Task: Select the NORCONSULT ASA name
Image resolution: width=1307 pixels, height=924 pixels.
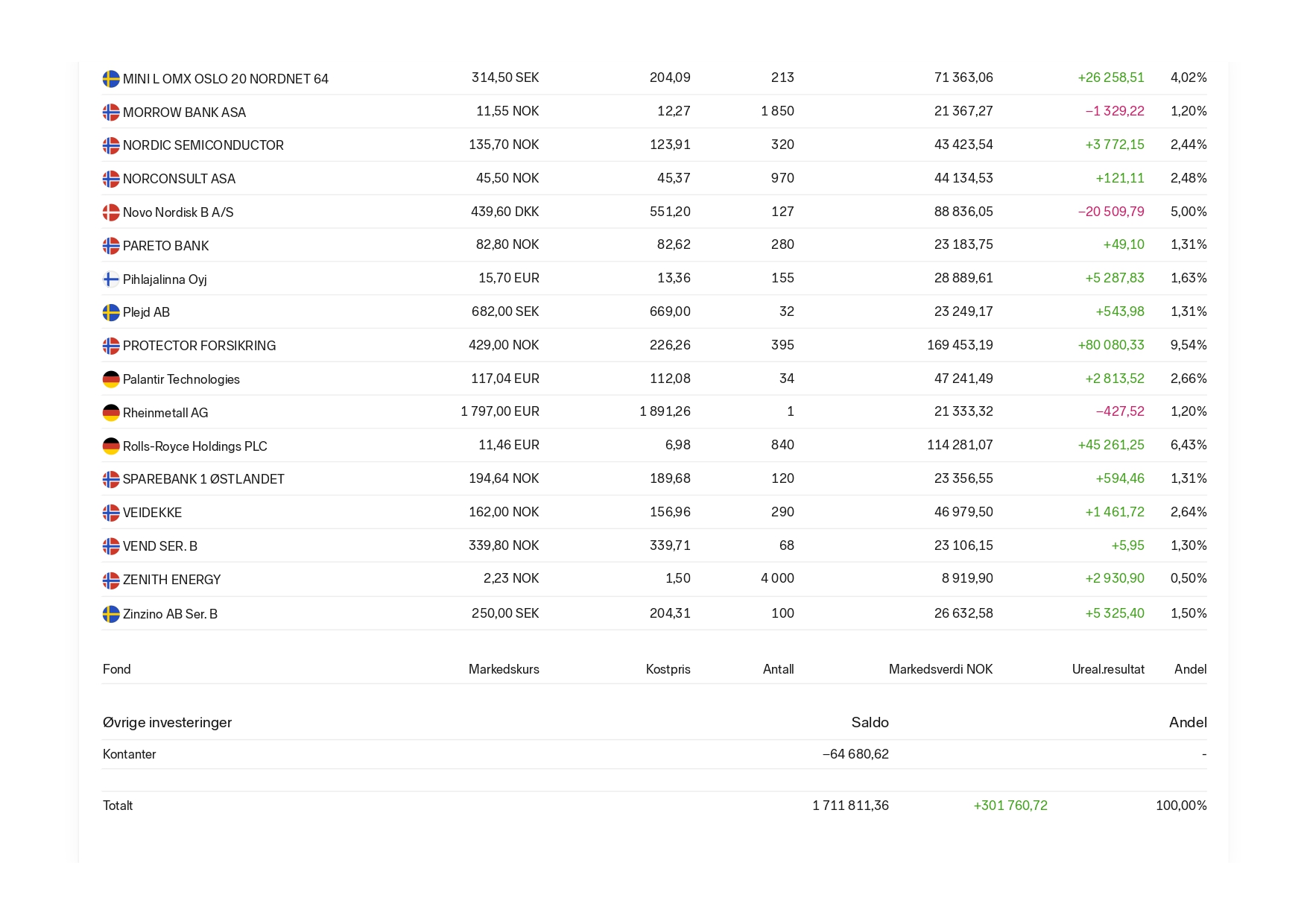Action: coord(179,179)
